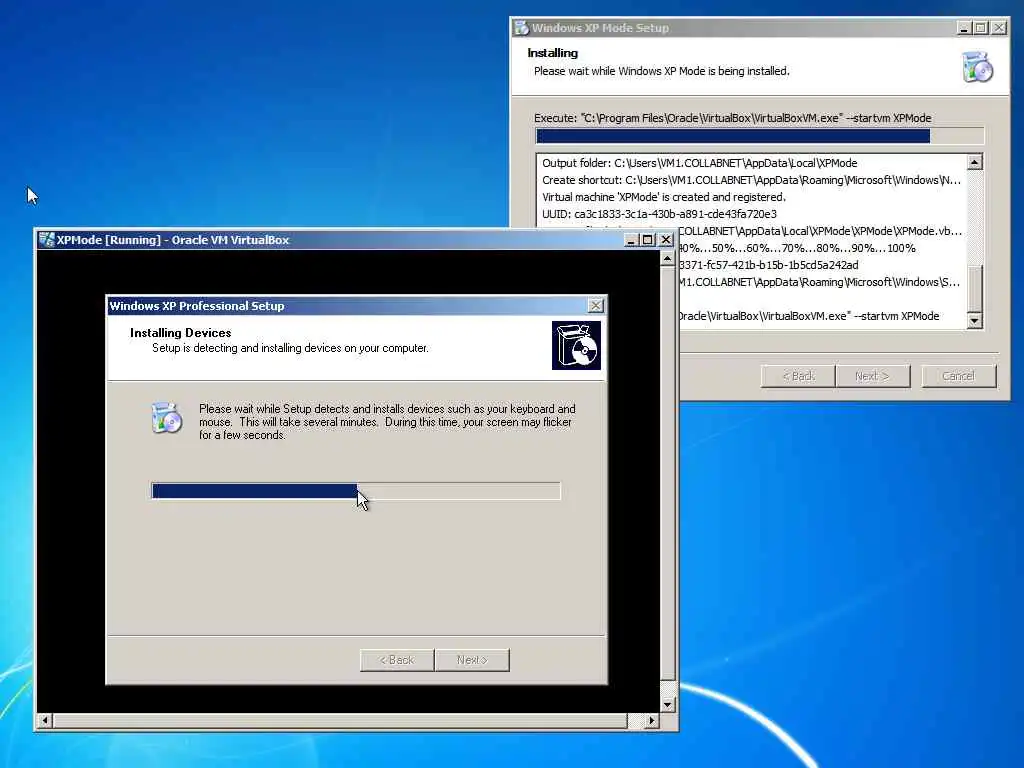Close the Windows XP Mode Setup window
The height and width of the screenshot is (768, 1024).
[999, 27]
